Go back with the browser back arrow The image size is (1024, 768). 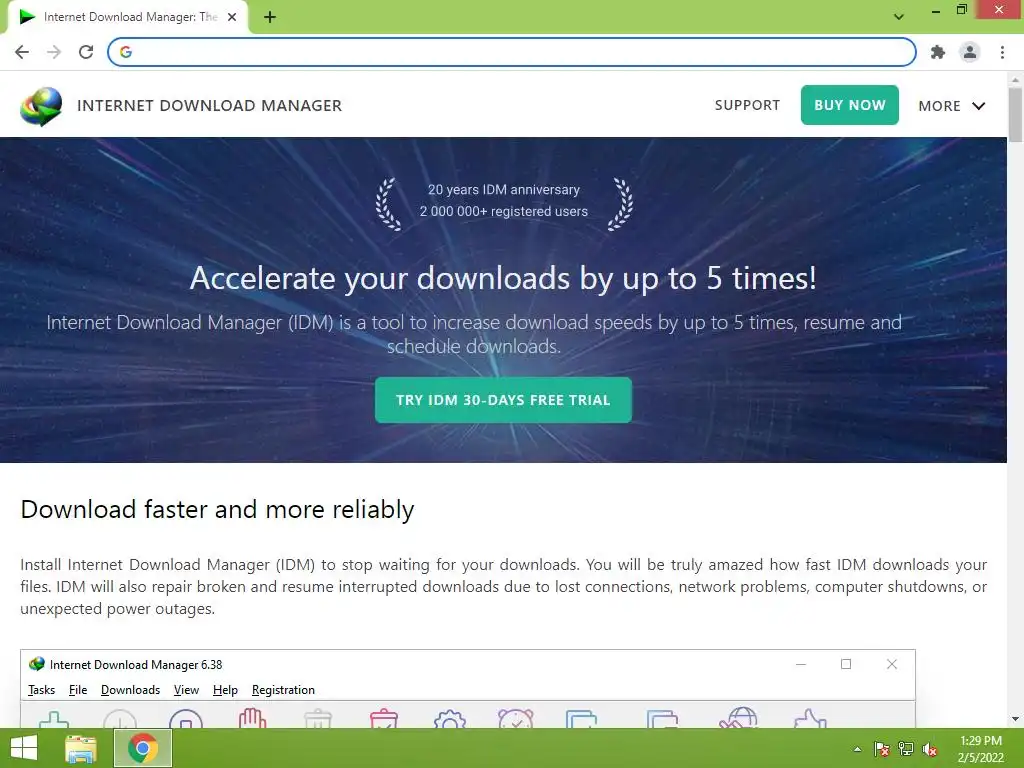[x=22, y=52]
